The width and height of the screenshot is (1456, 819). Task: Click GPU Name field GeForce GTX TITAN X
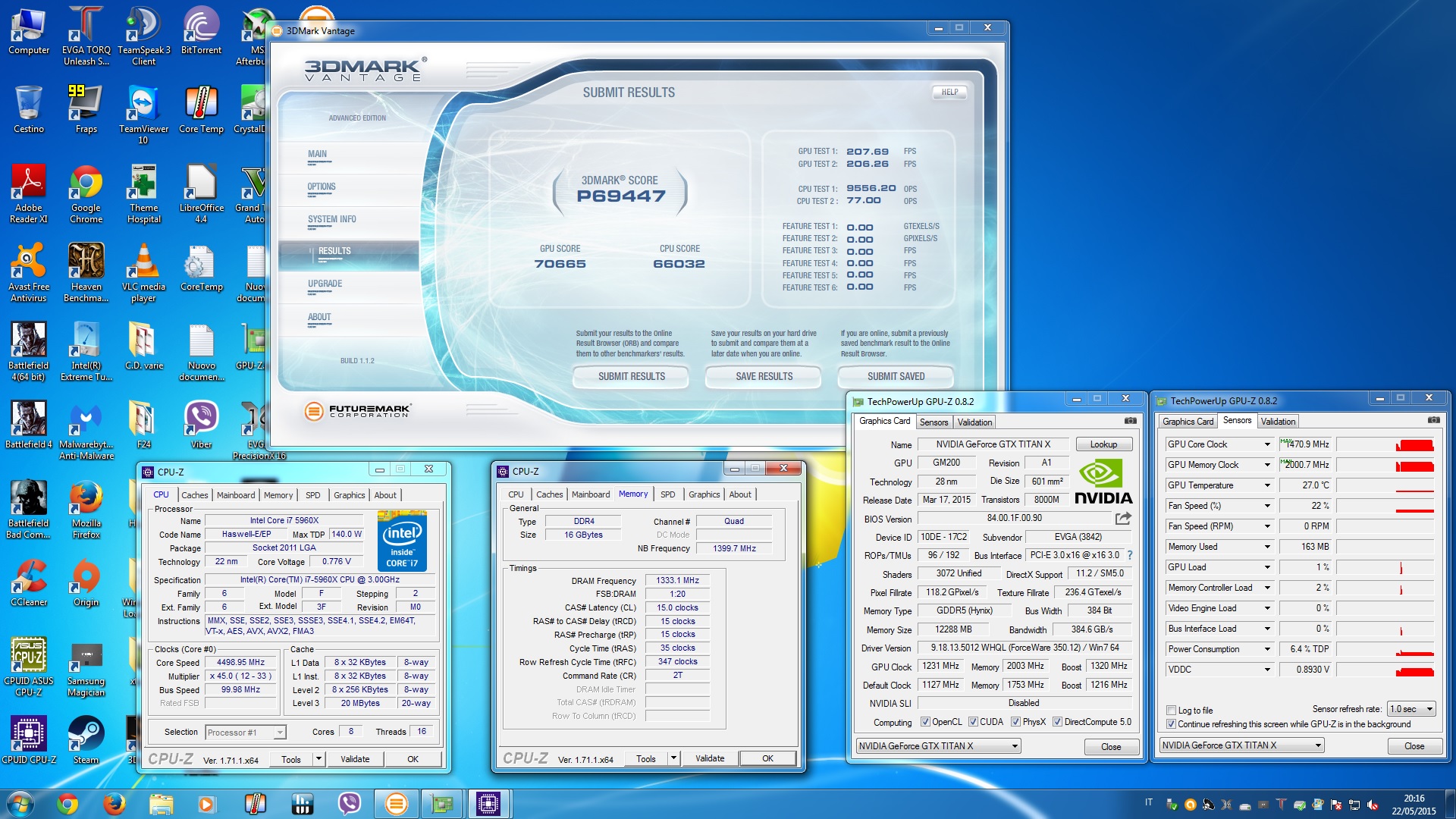click(x=993, y=444)
